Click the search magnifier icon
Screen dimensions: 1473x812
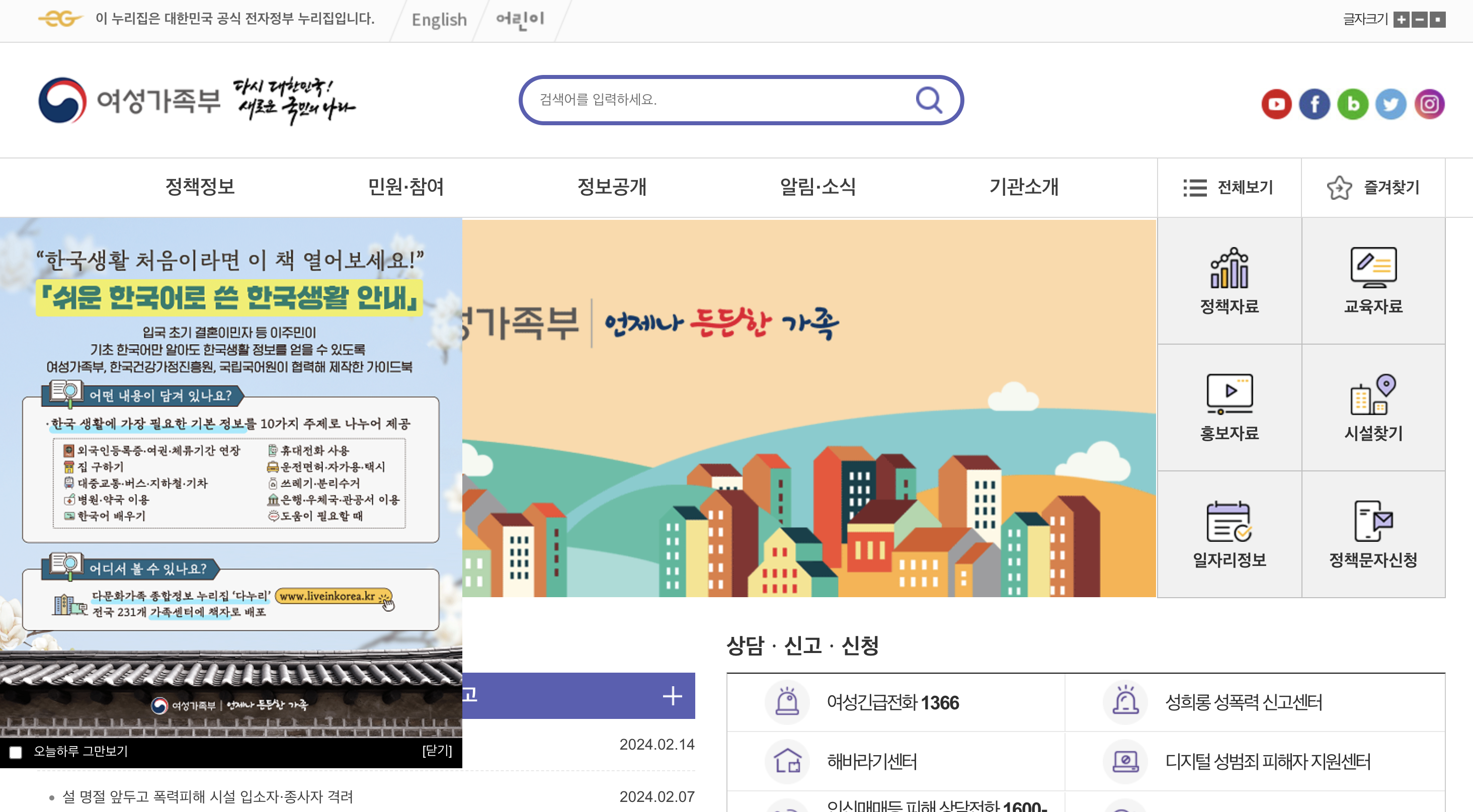(x=929, y=100)
